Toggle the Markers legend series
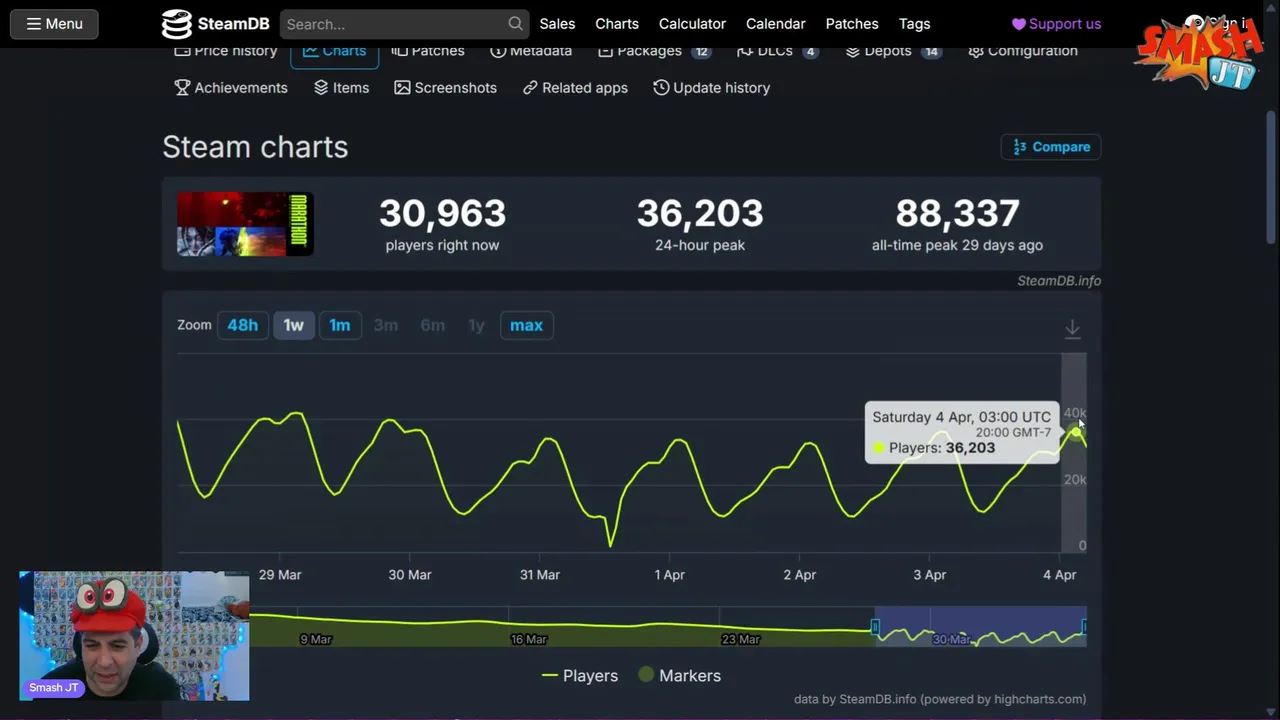 [679, 676]
